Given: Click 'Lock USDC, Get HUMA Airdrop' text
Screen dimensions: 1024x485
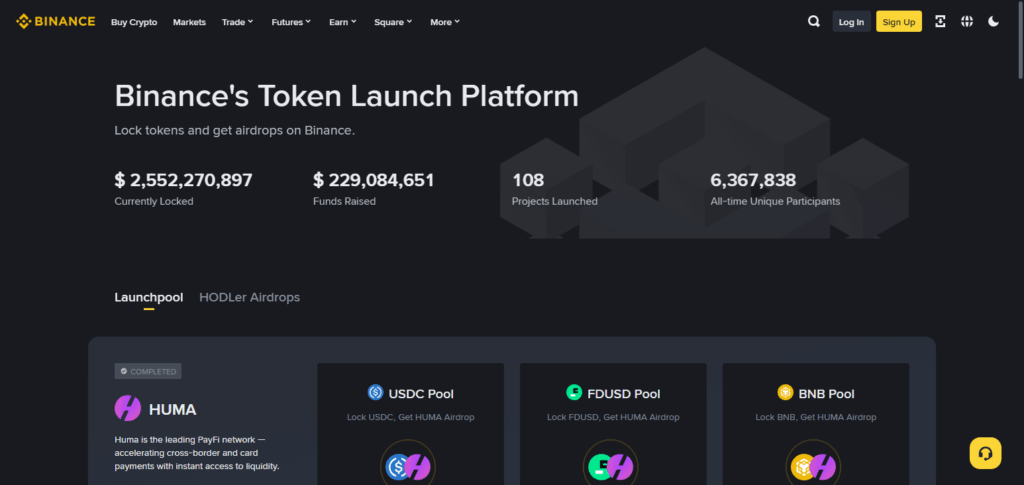Looking at the screenshot, I should coord(411,416).
